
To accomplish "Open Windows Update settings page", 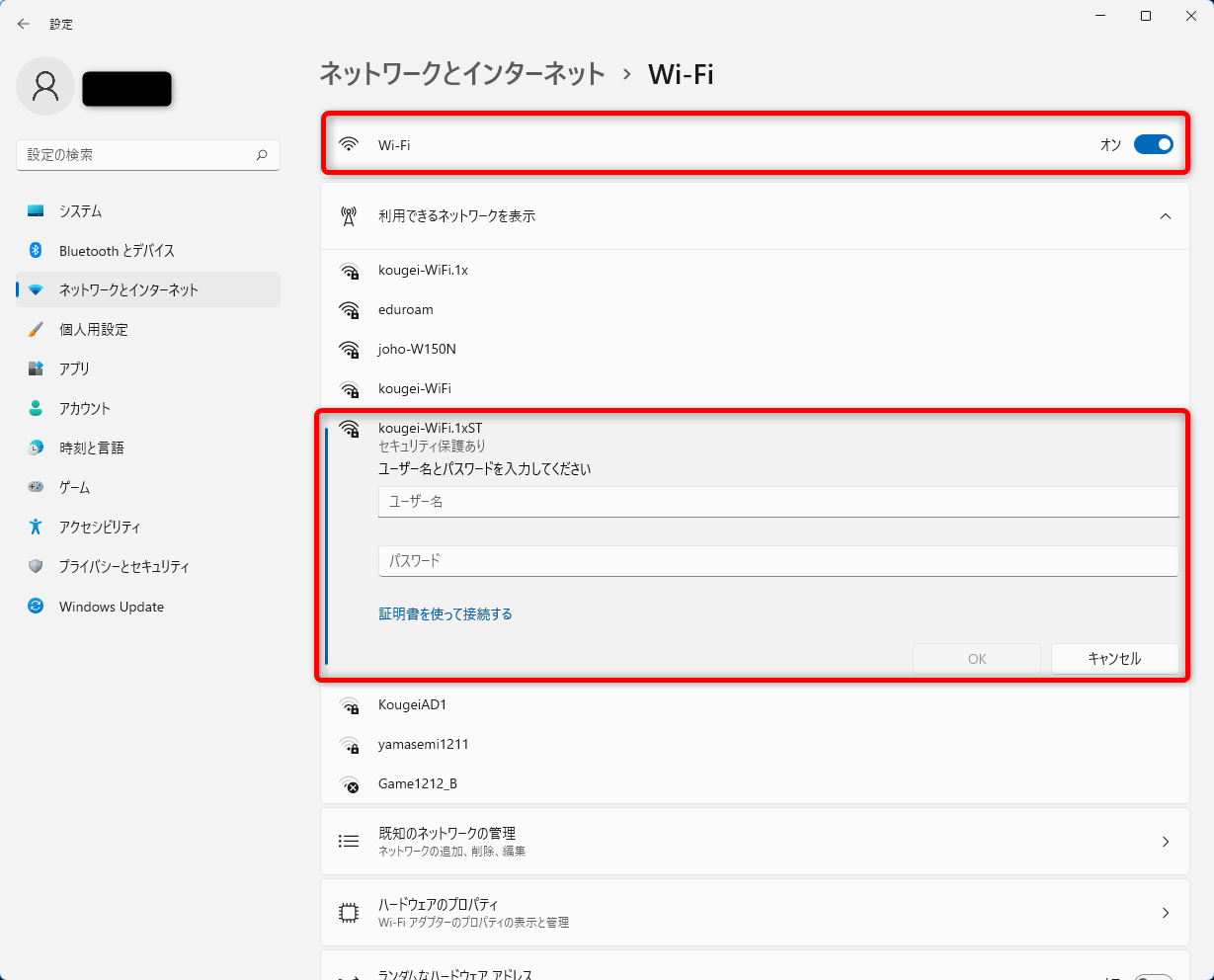I will (148, 607).
